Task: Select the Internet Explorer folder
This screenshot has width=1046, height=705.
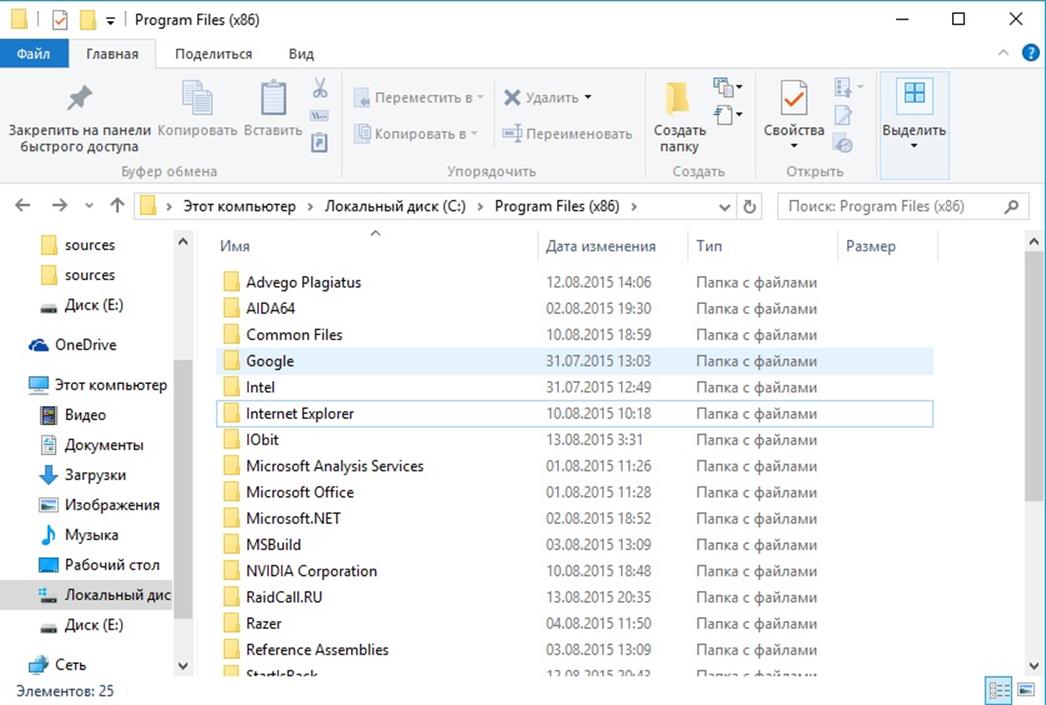Action: tap(574, 414)
